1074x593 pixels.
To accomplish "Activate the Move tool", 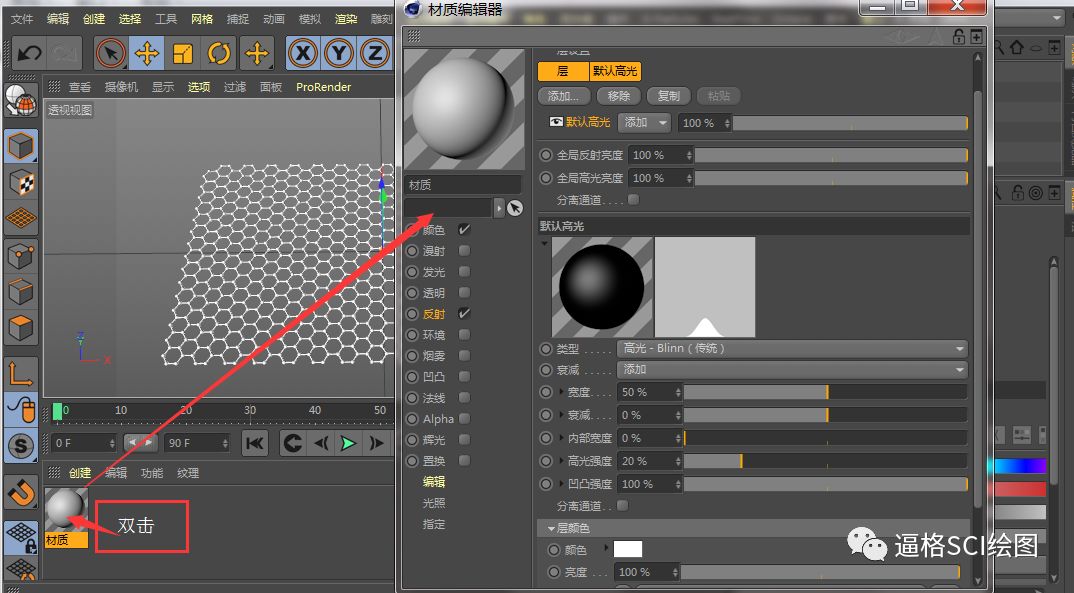I will click(x=147, y=53).
